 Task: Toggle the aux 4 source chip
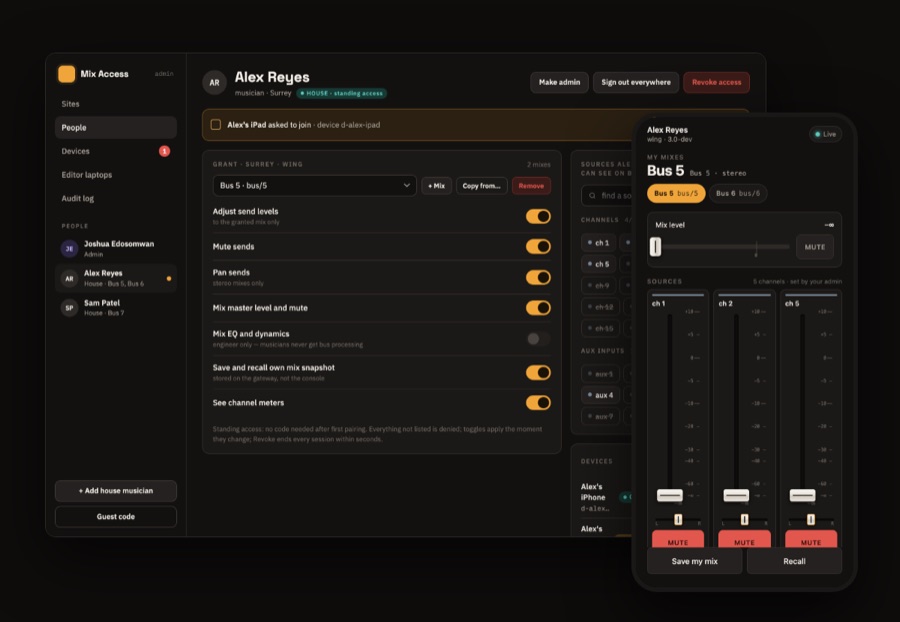600,395
